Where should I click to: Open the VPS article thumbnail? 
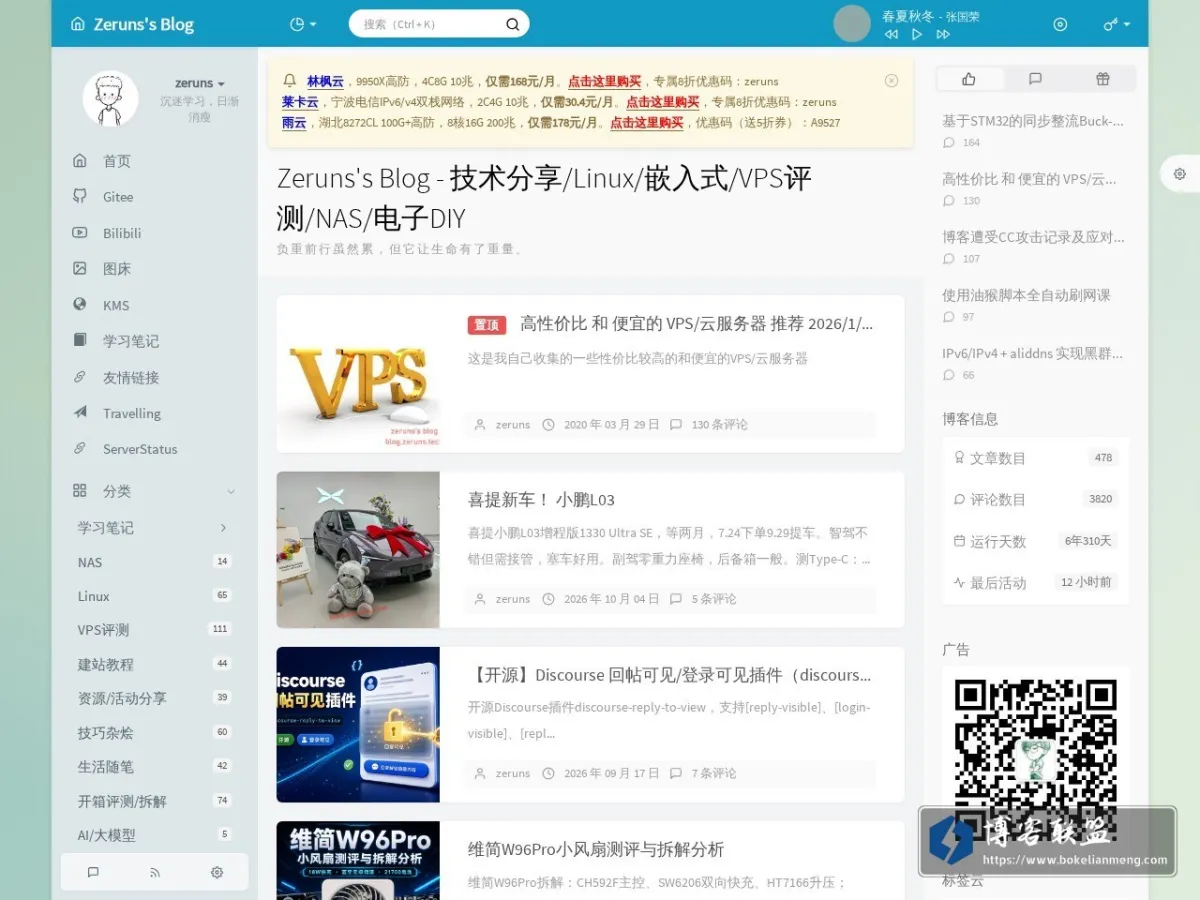358,374
